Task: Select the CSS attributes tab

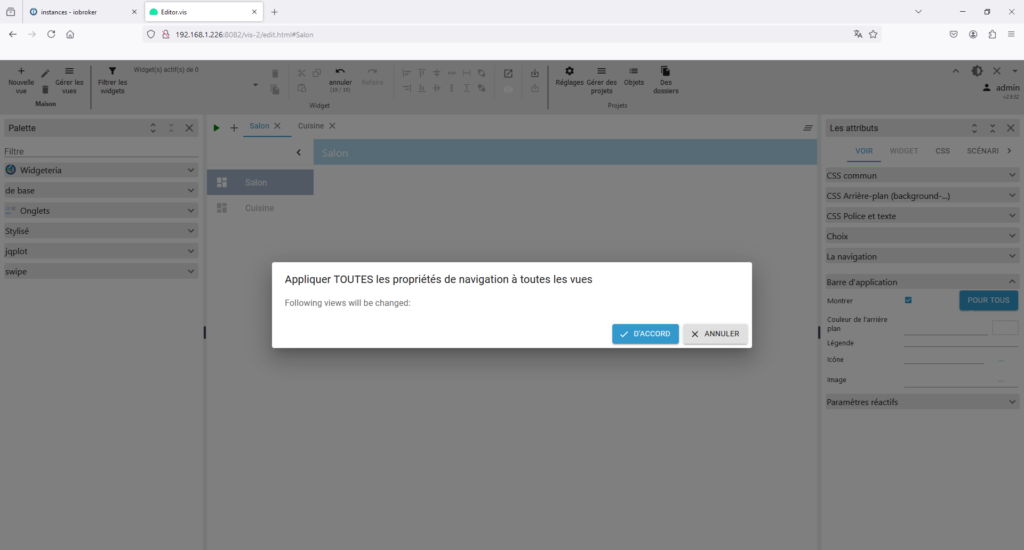Action: [942, 151]
